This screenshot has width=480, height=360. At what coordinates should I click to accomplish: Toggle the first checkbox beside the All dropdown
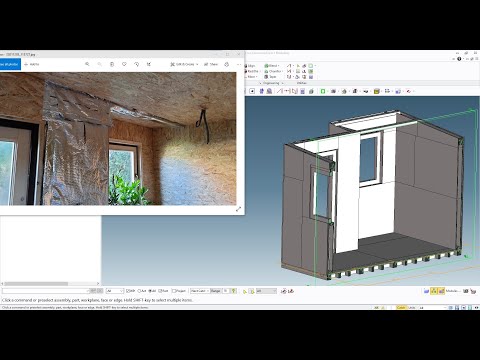tap(128, 291)
